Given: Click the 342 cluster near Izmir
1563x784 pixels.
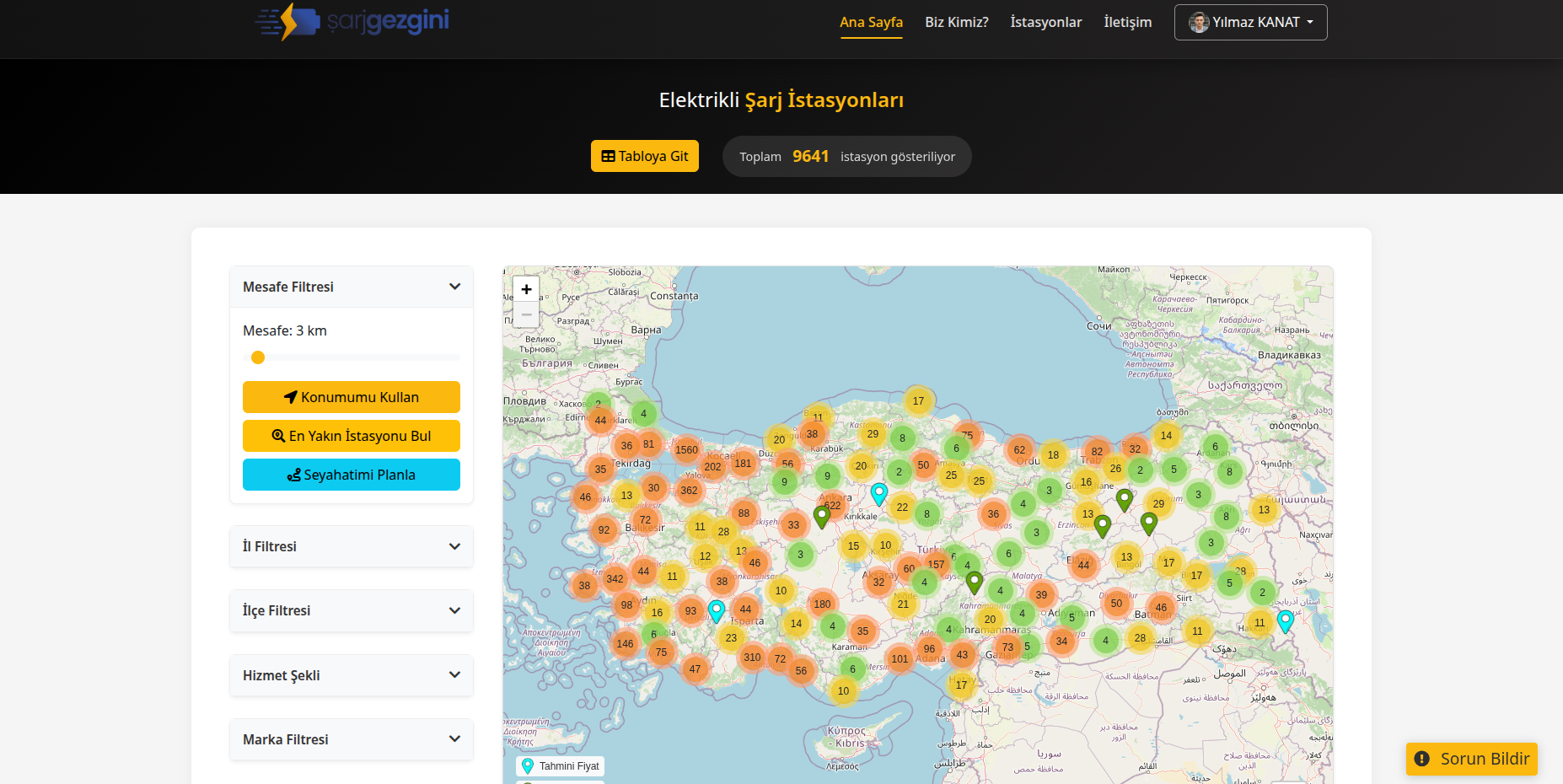Looking at the screenshot, I should point(615,579).
